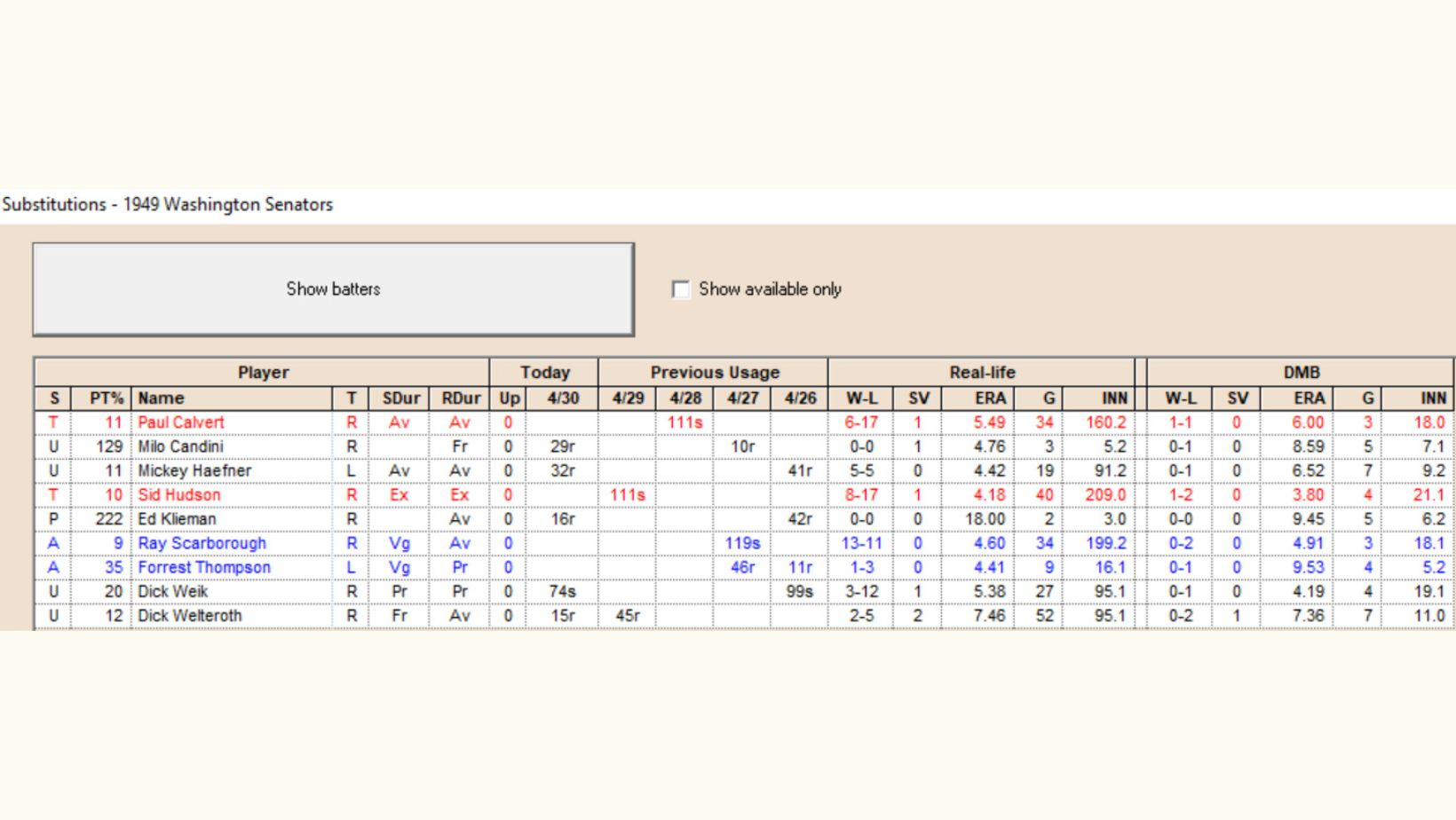Pick Ed Klieman in the list
The width and height of the screenshot is (1456, 820).
coord(177,518)
